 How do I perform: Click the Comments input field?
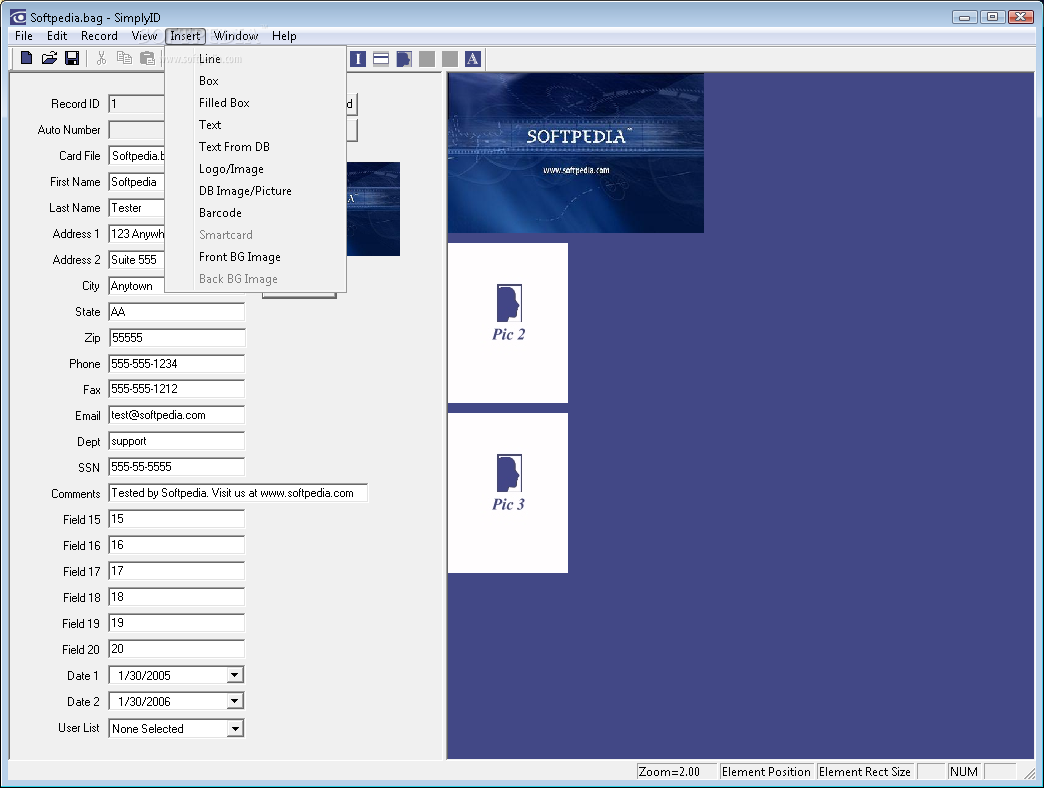coord(238,492)
